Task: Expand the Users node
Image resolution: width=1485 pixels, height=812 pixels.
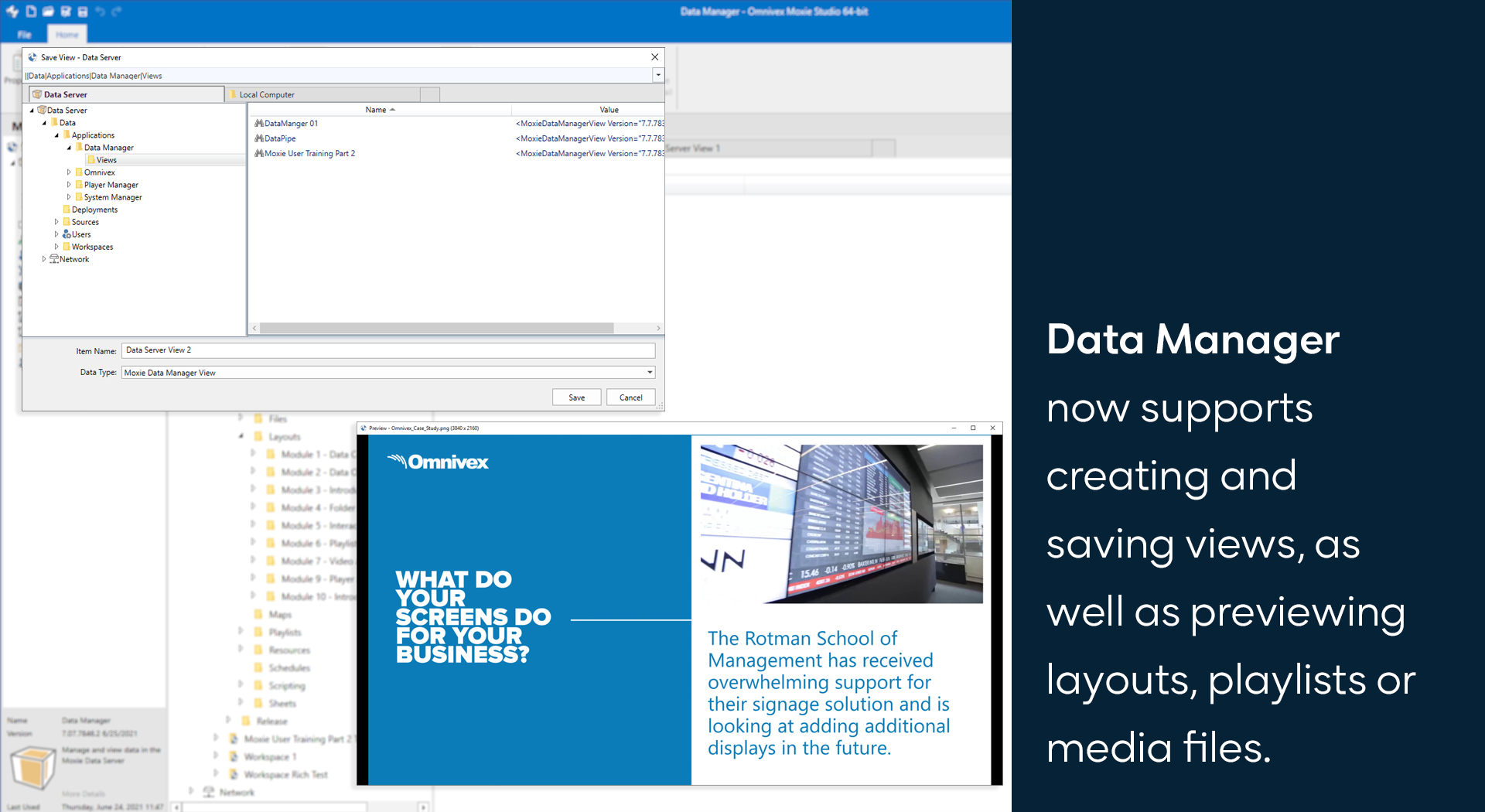Action: [x=56, y=234]
